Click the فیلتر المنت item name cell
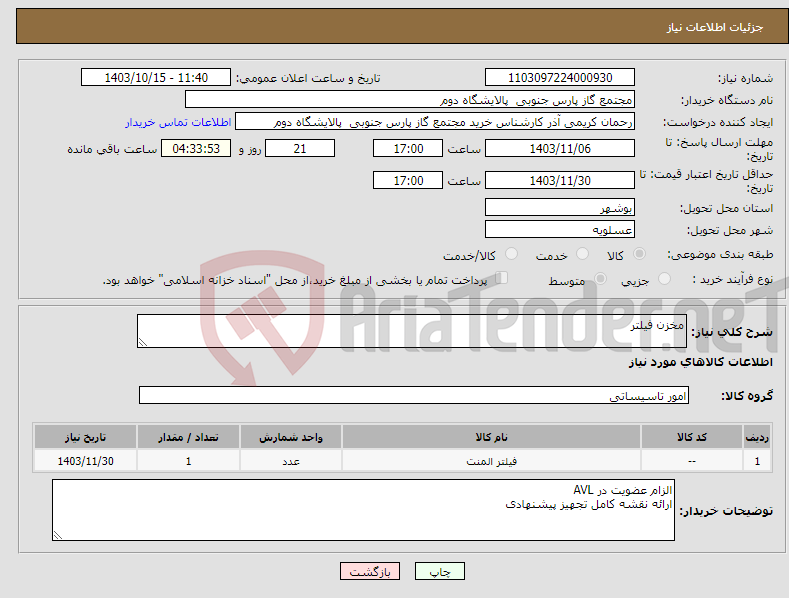 [x=492, y=461]
